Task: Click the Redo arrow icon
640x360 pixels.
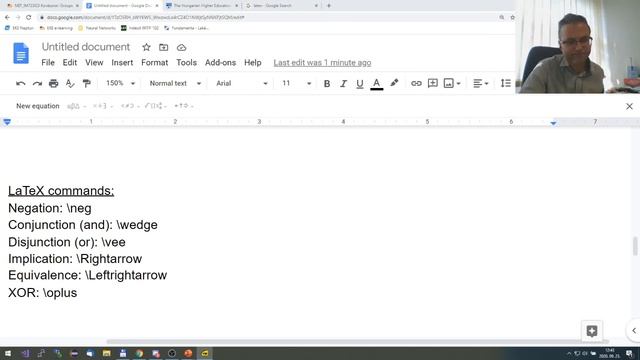Action: click(37, 83)
